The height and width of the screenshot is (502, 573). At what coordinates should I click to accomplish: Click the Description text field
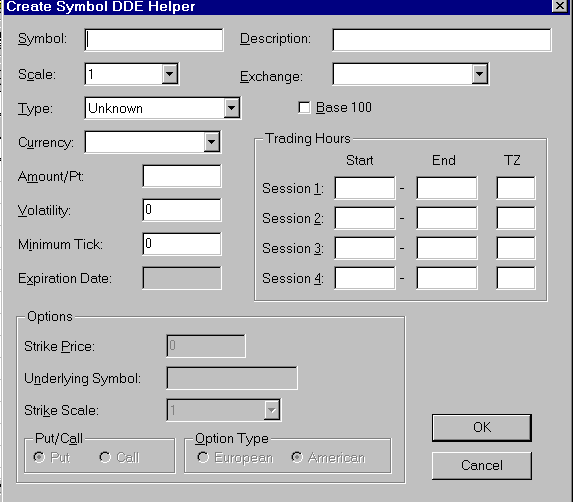(x=442, y=40)
